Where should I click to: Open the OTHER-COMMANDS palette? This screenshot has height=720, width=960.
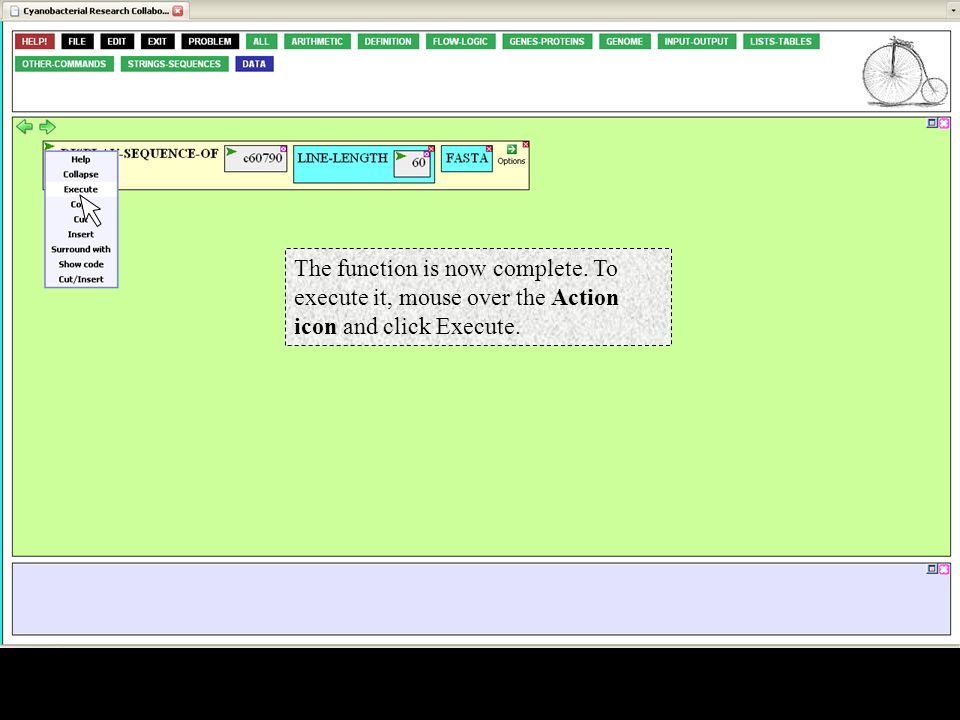tap(64, 64)
